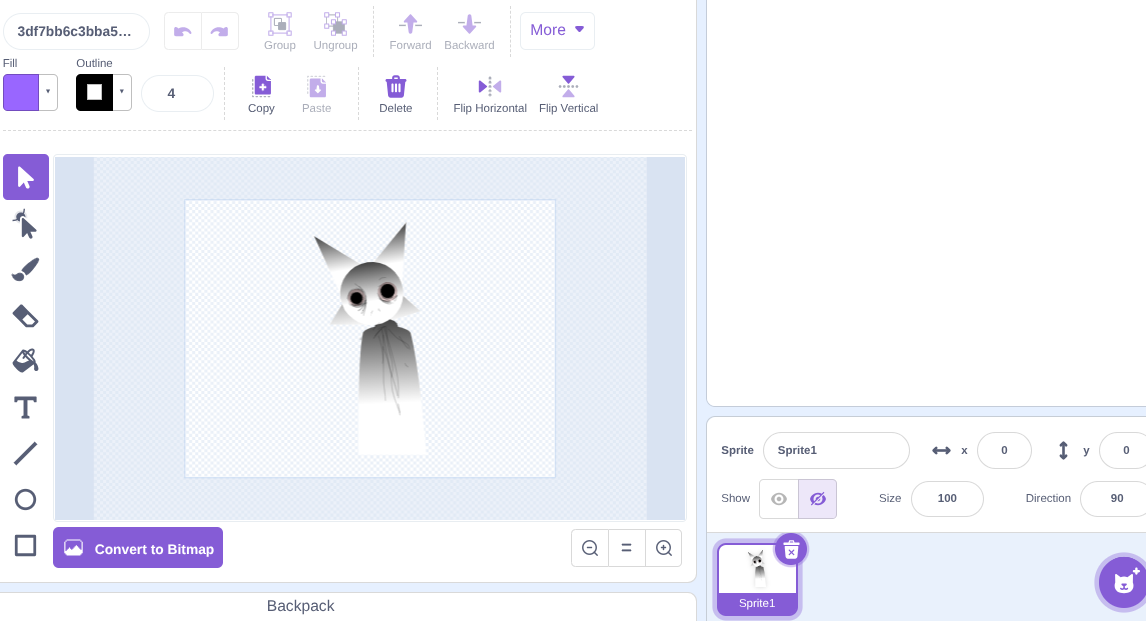Flip the costume vertically

tap(568, 95)
